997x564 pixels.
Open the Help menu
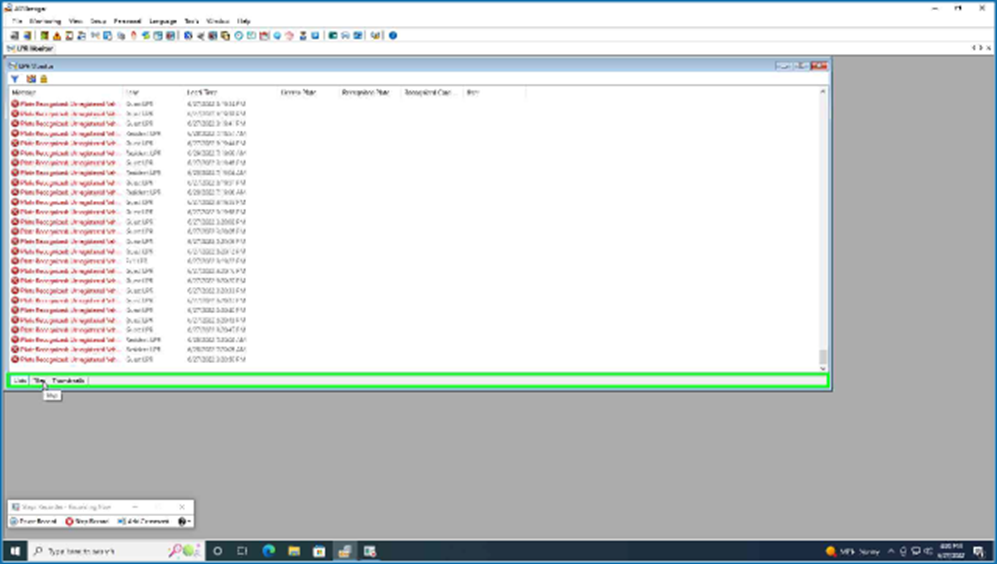point(243,20)
